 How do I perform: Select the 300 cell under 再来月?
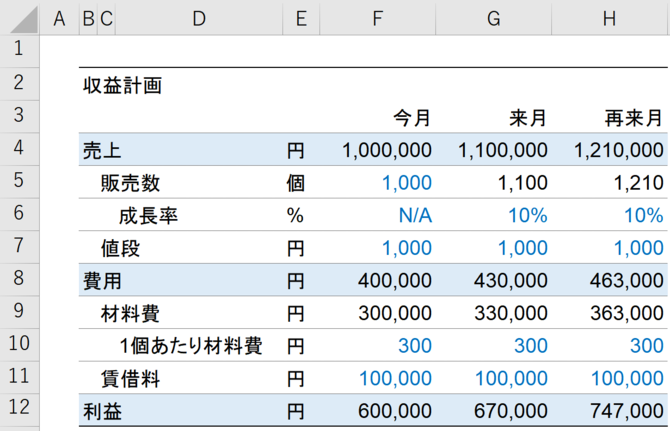tap(610, 345)
